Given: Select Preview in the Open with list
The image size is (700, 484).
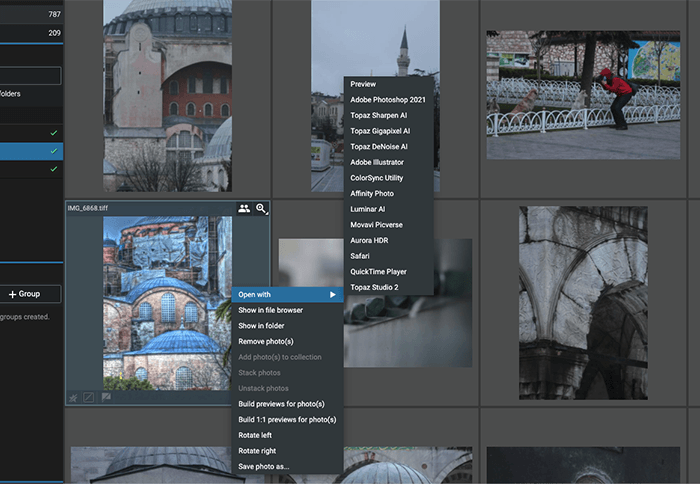Looking at the screenshot, I should click(x=364, y=84).
